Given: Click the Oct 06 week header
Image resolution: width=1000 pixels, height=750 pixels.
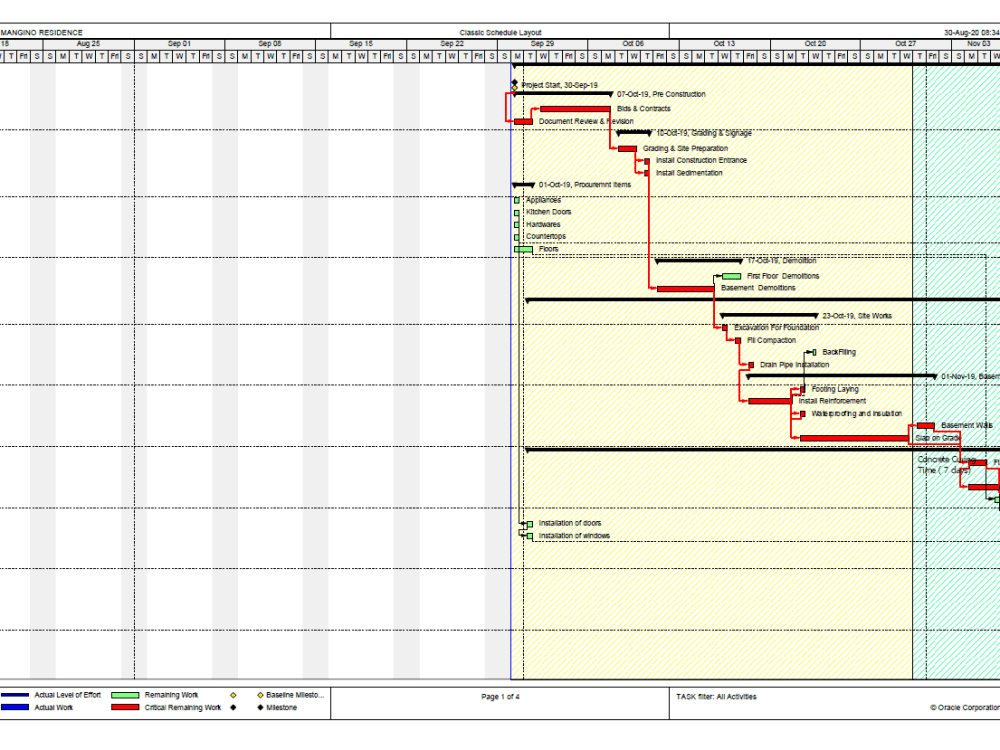Looking at the screenshot, I should click(x=633, y=44).
